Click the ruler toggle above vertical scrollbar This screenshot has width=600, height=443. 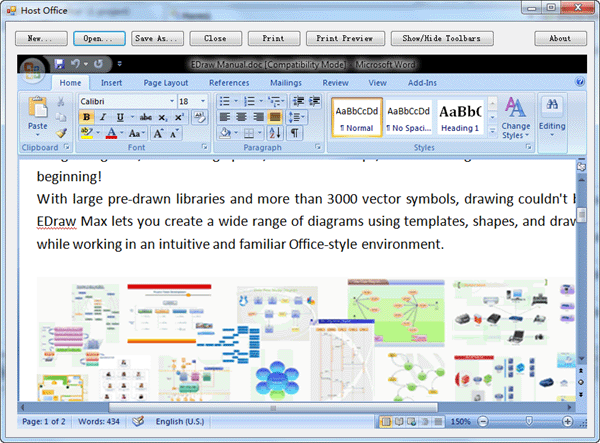[x=581, y=166]
